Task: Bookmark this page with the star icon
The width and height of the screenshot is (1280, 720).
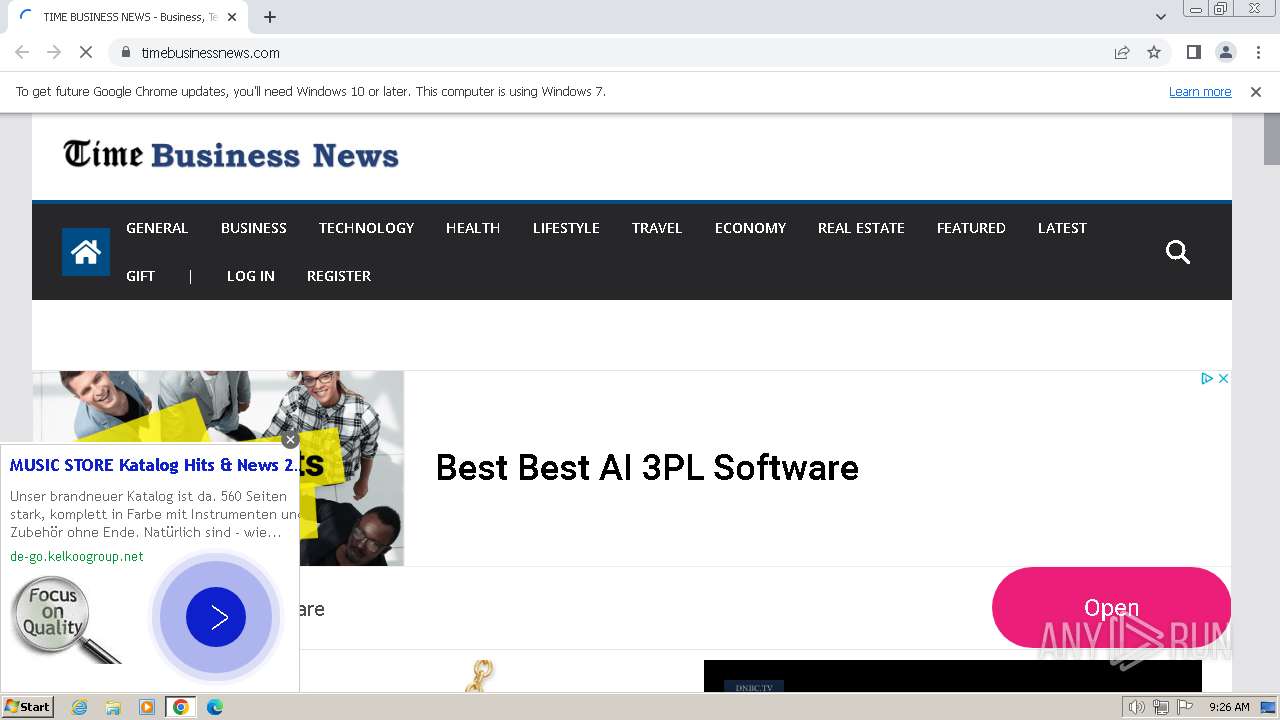Action: coord(1154,52)
